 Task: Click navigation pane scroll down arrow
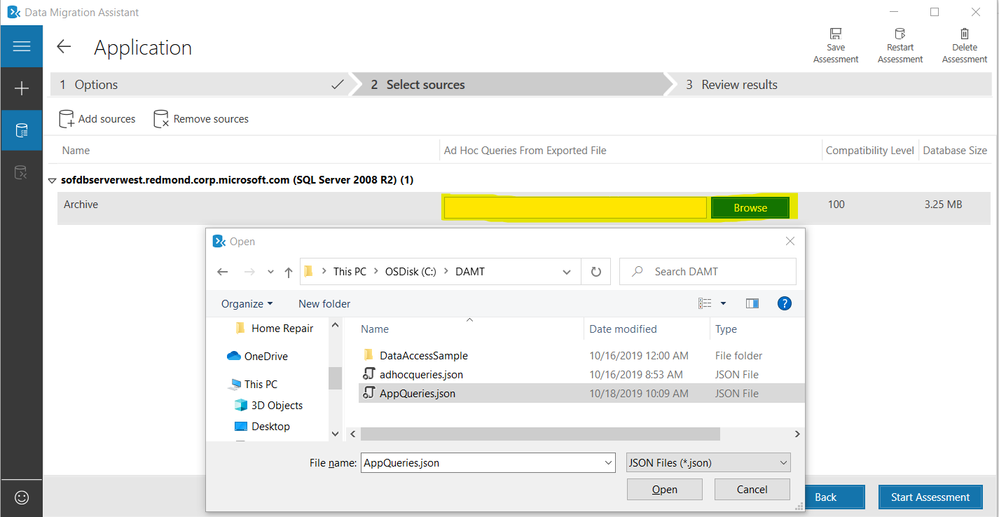coord(335,433)
